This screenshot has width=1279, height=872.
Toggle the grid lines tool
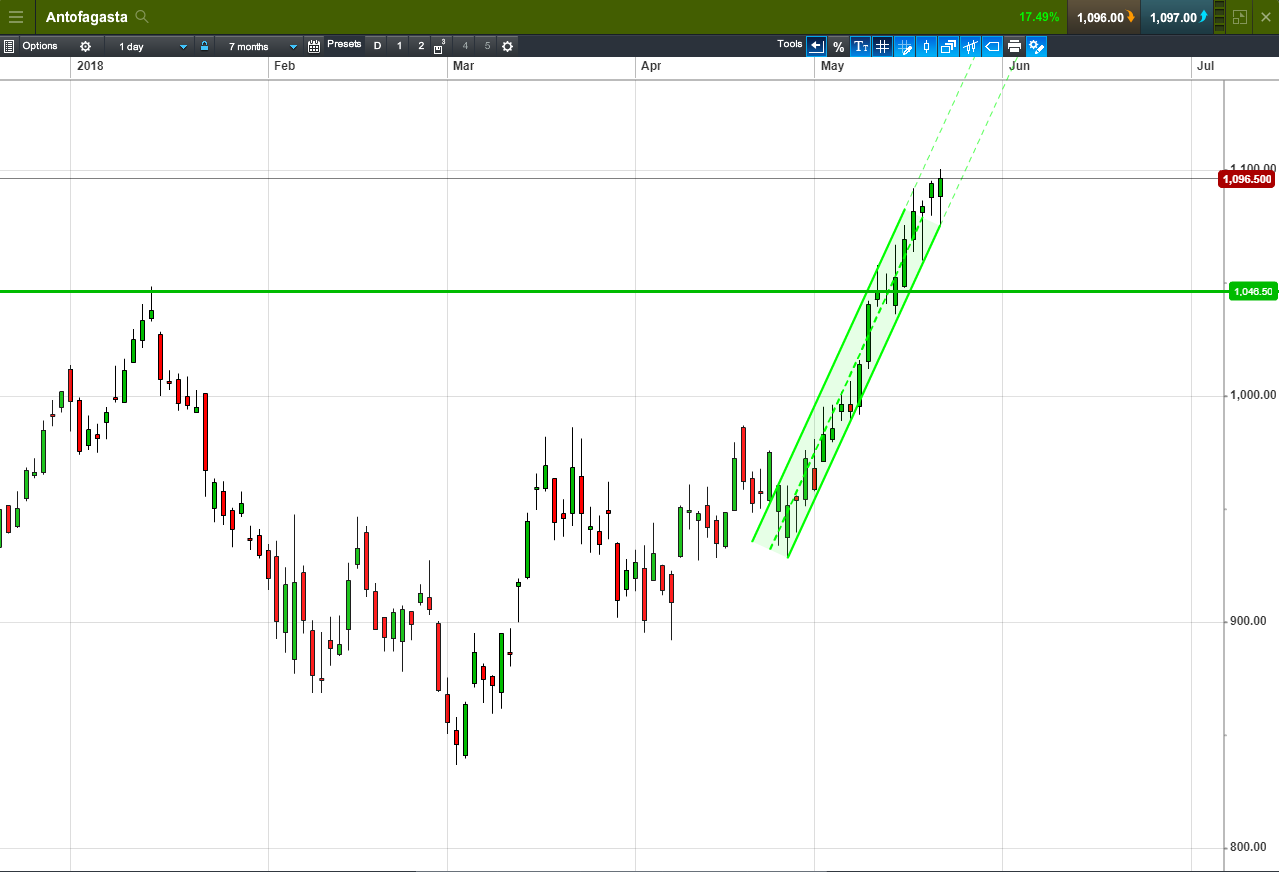(x=882, y=46)
